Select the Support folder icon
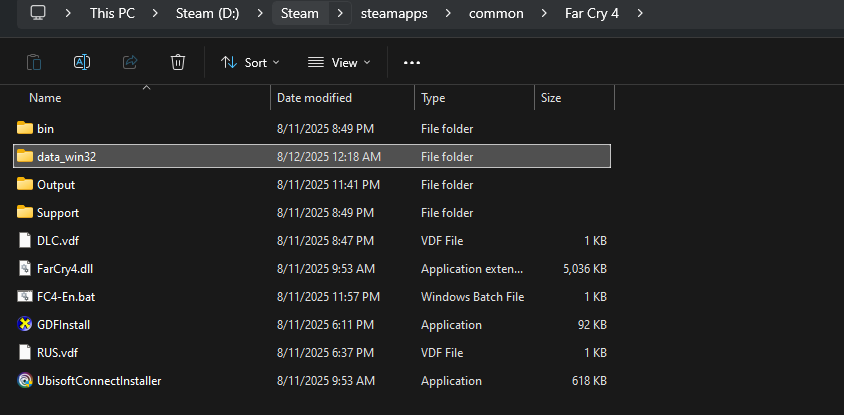Viewport: 844px width, 415px height. tap(25, 212)
